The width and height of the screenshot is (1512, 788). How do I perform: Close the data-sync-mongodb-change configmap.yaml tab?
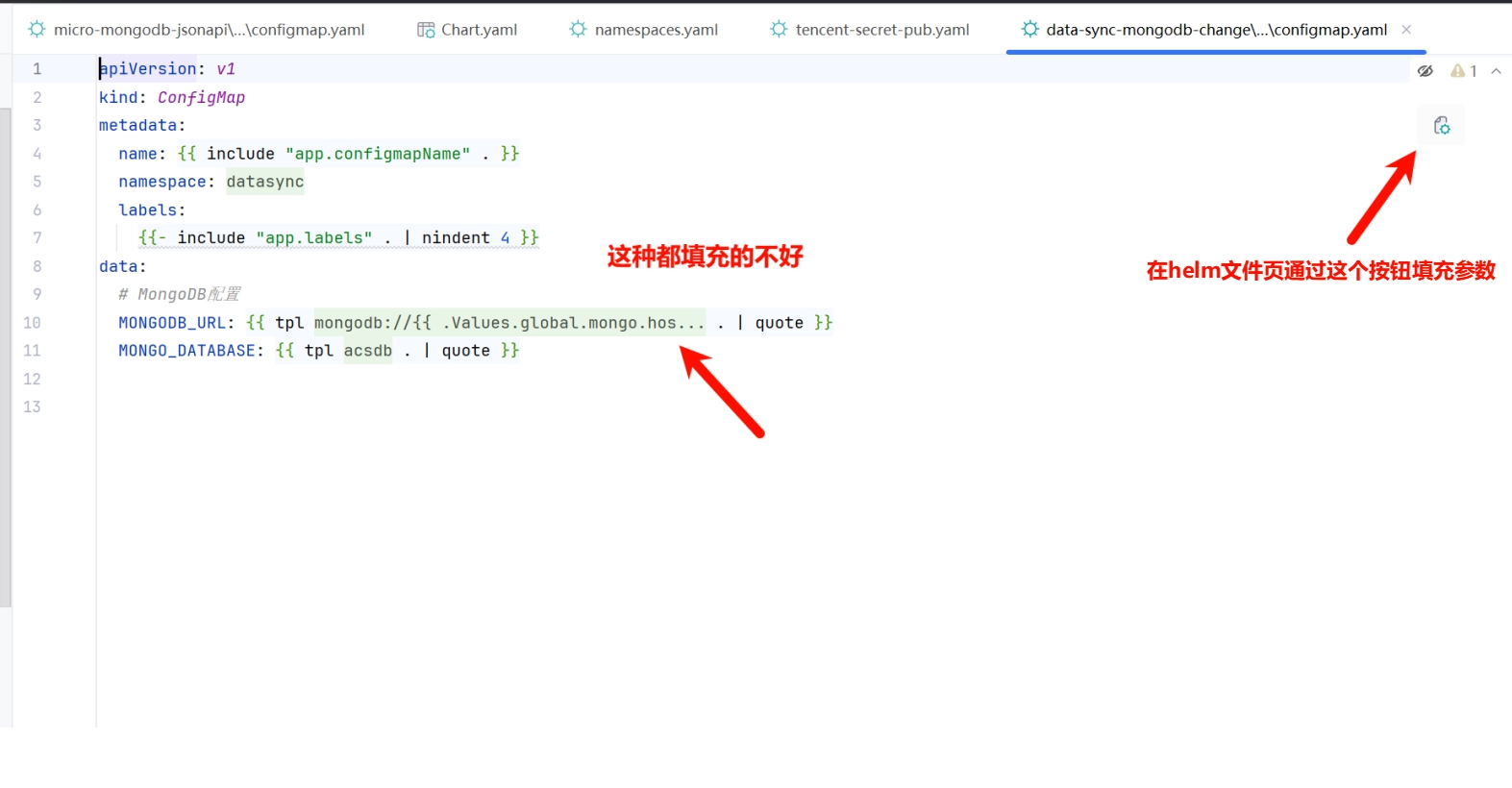[x=1406, y=30]
